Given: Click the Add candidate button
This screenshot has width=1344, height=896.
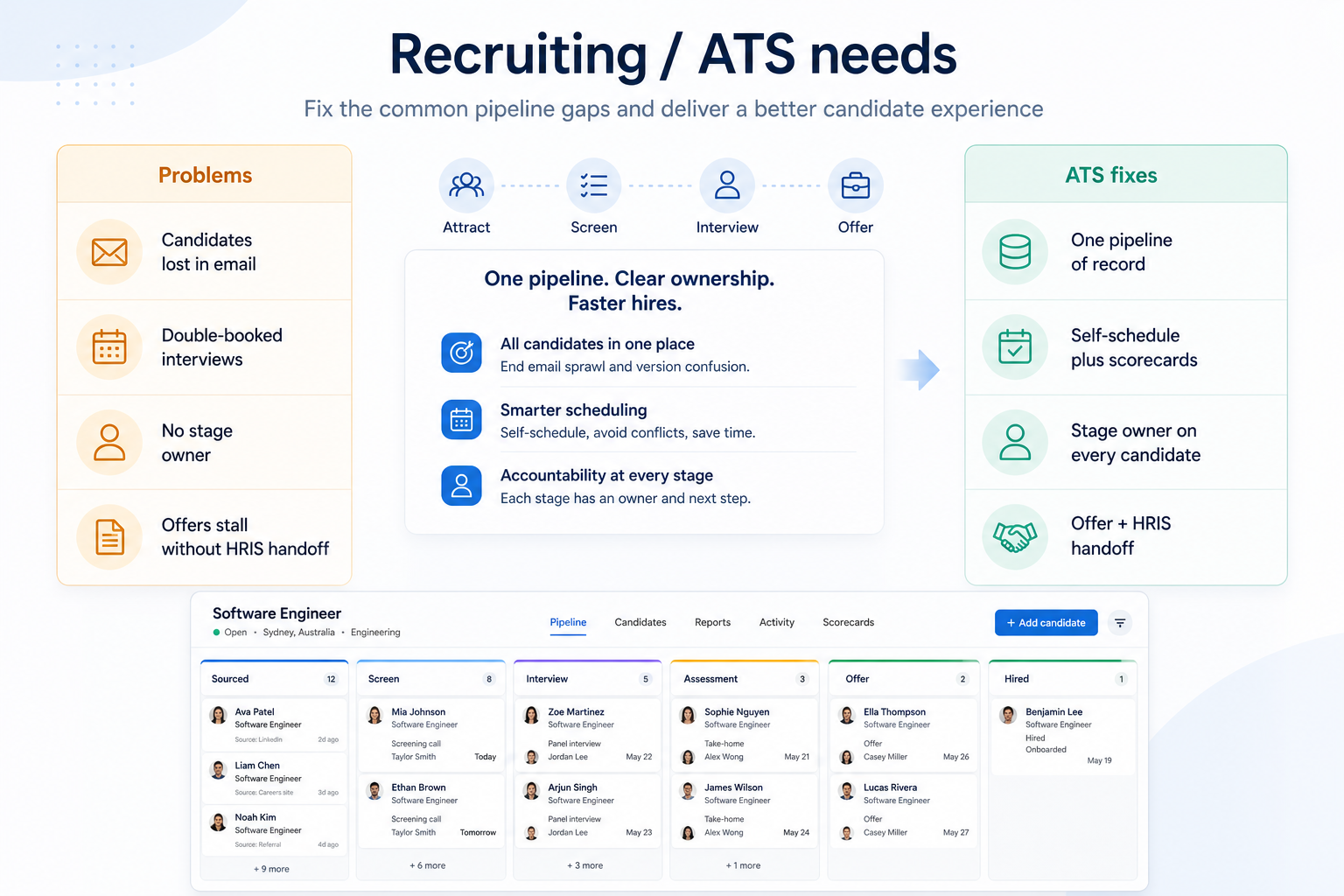Looking at the screenshot, I should pyautogui.click(x=1046, y=623).
